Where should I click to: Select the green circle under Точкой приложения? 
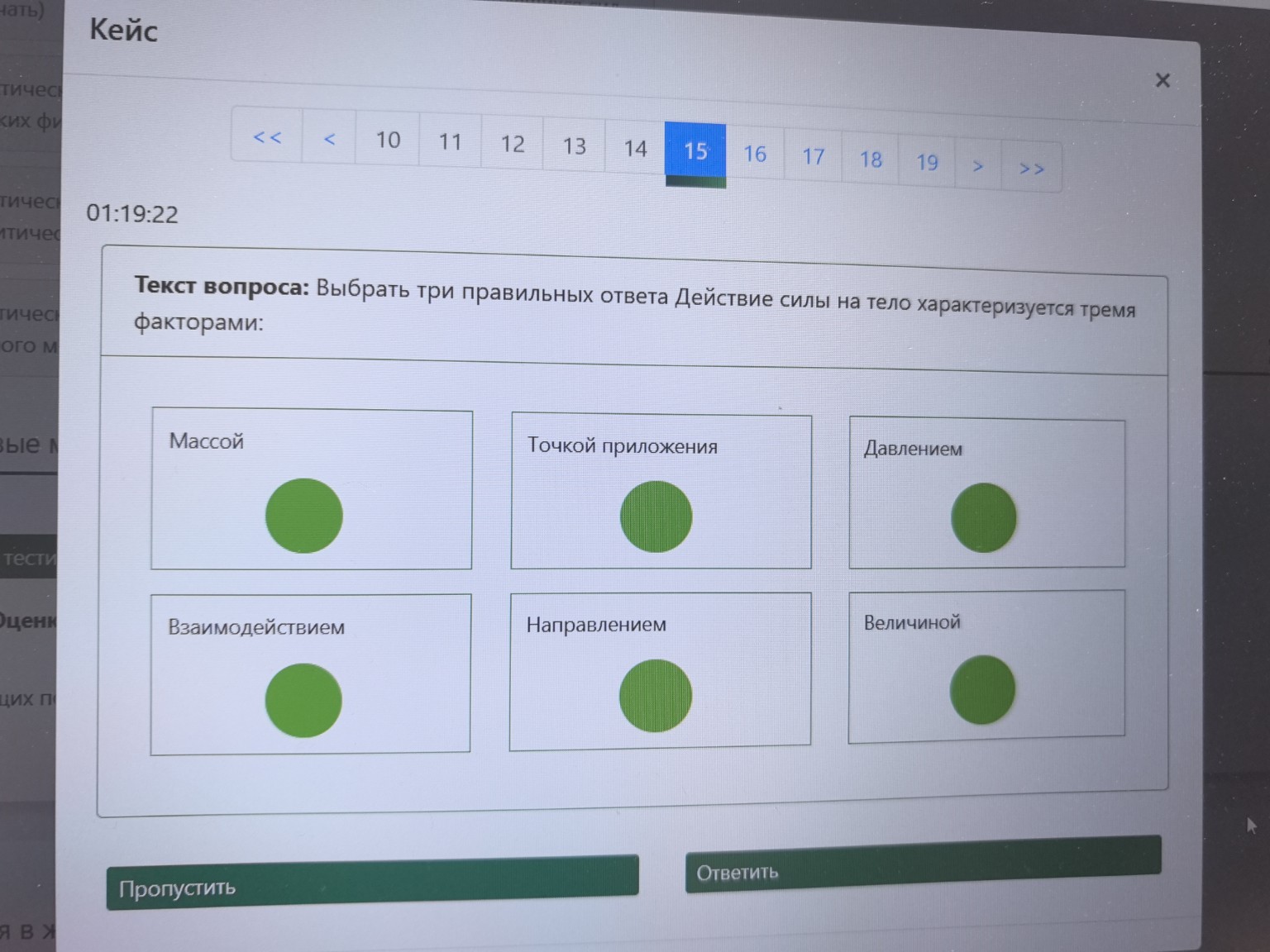tap(656, 516)
